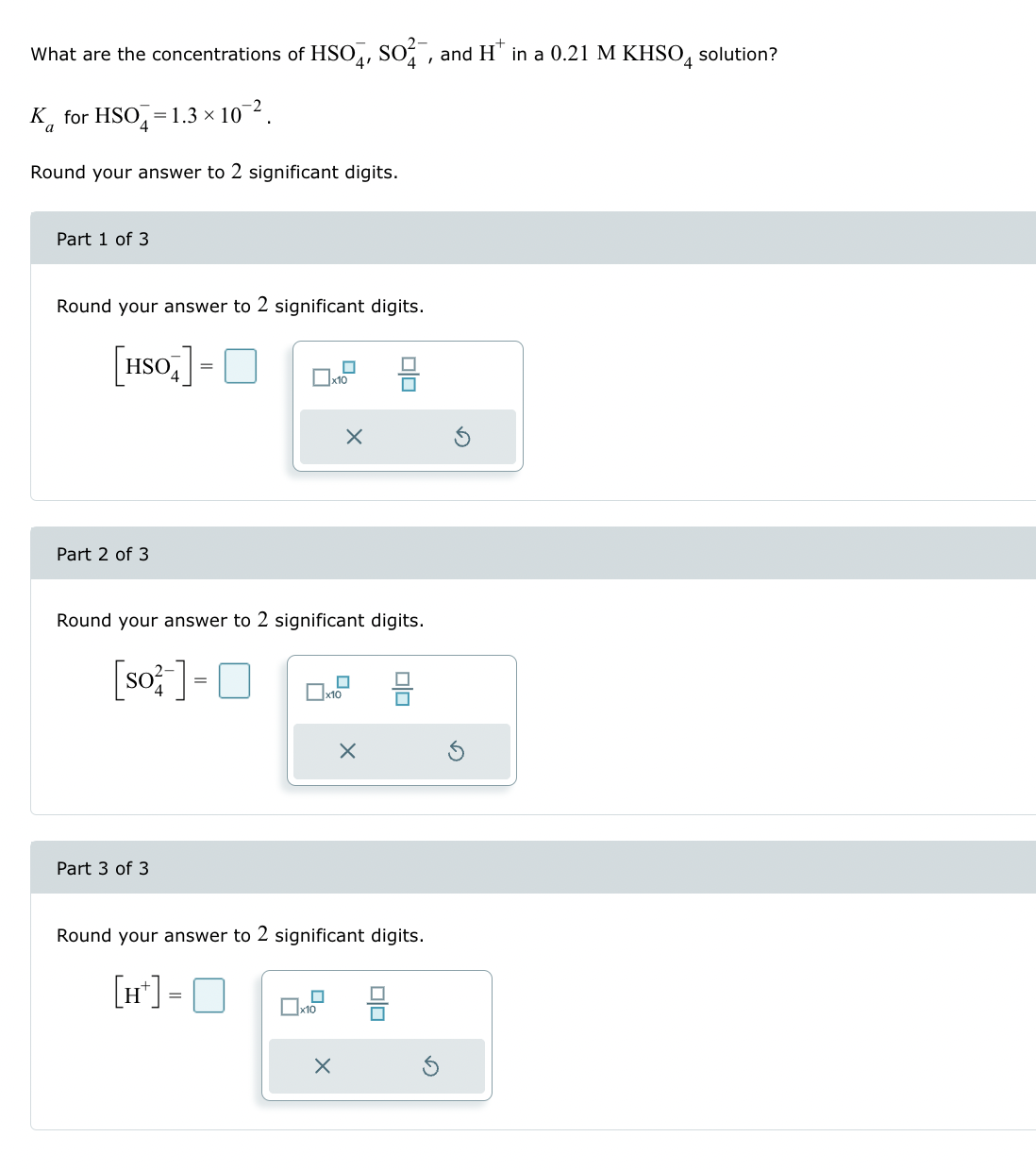Click the undo arrow in Part 1 palette
1036x1170 pixels.
coord(462,437)
